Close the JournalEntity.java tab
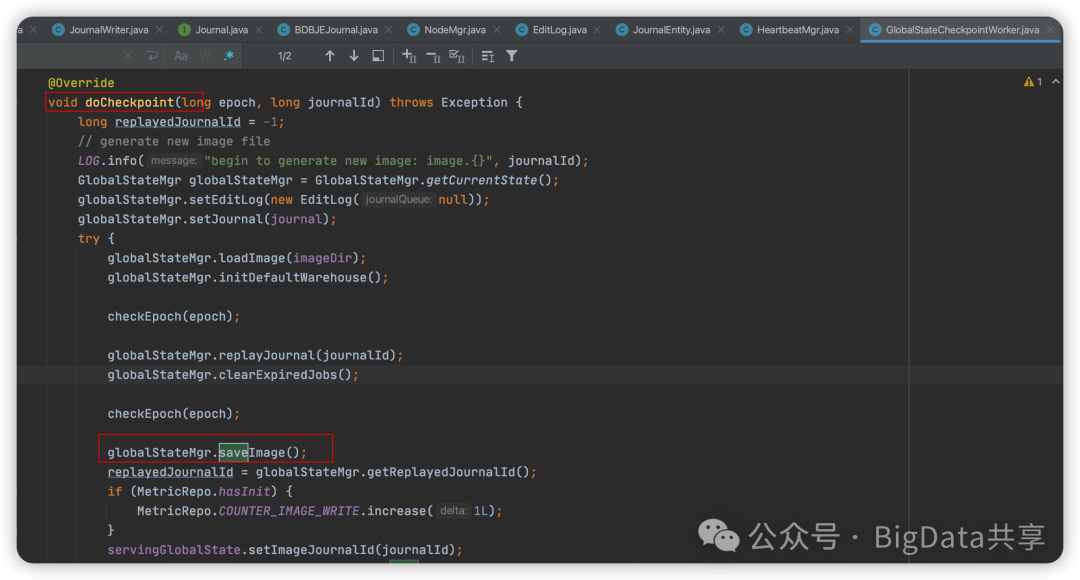Image resolution: width=1080 pixels, height=580 pixels. [721, 30]
